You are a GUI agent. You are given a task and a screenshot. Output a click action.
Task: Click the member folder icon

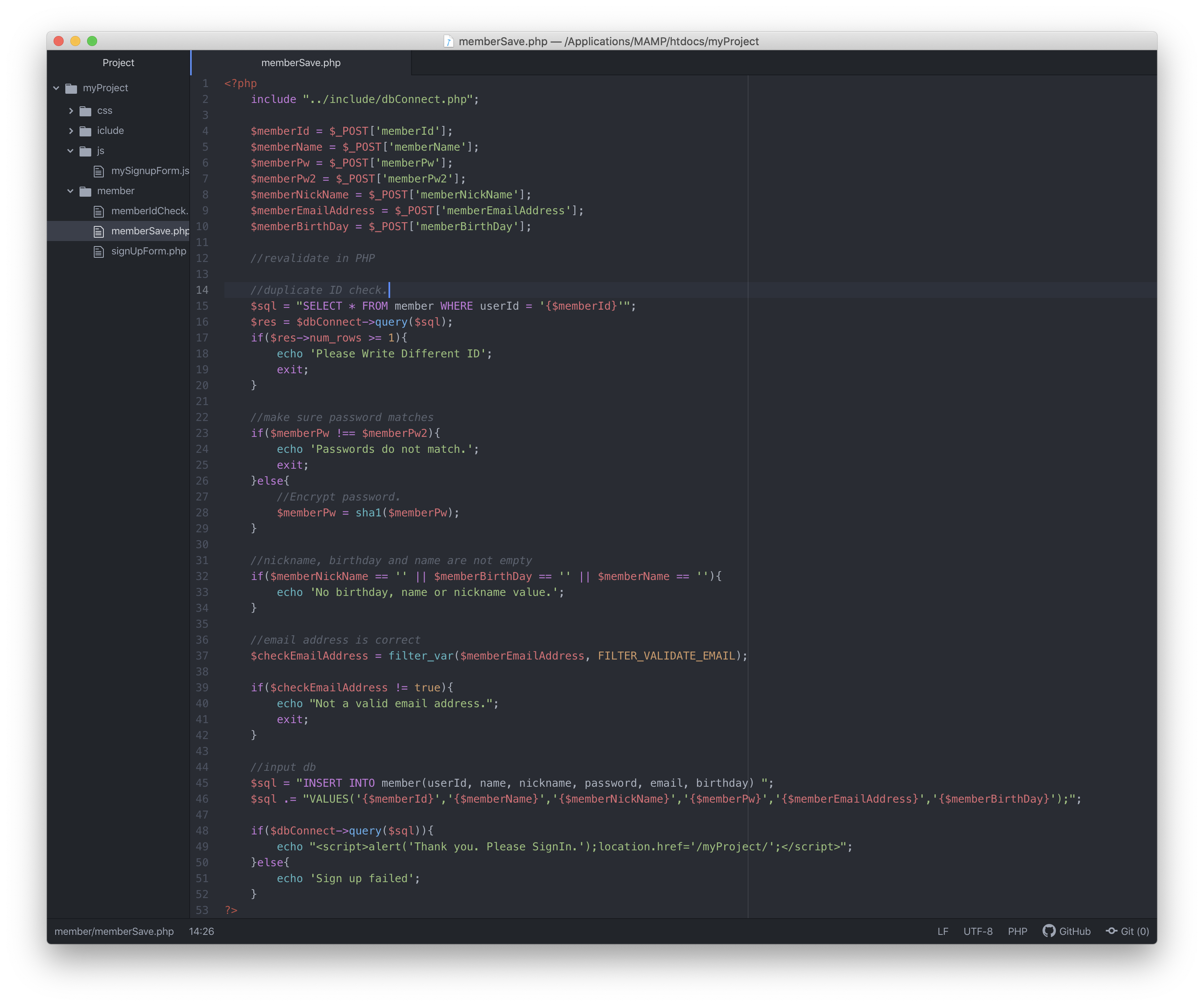click(85, 192)
